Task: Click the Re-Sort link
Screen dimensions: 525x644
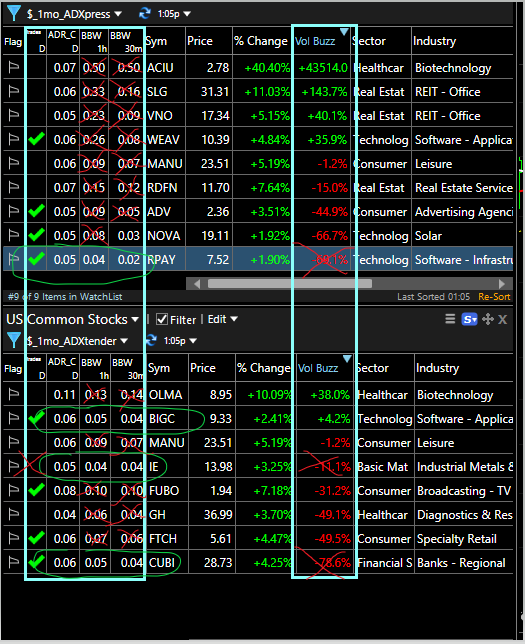Action: pos(494,297)
